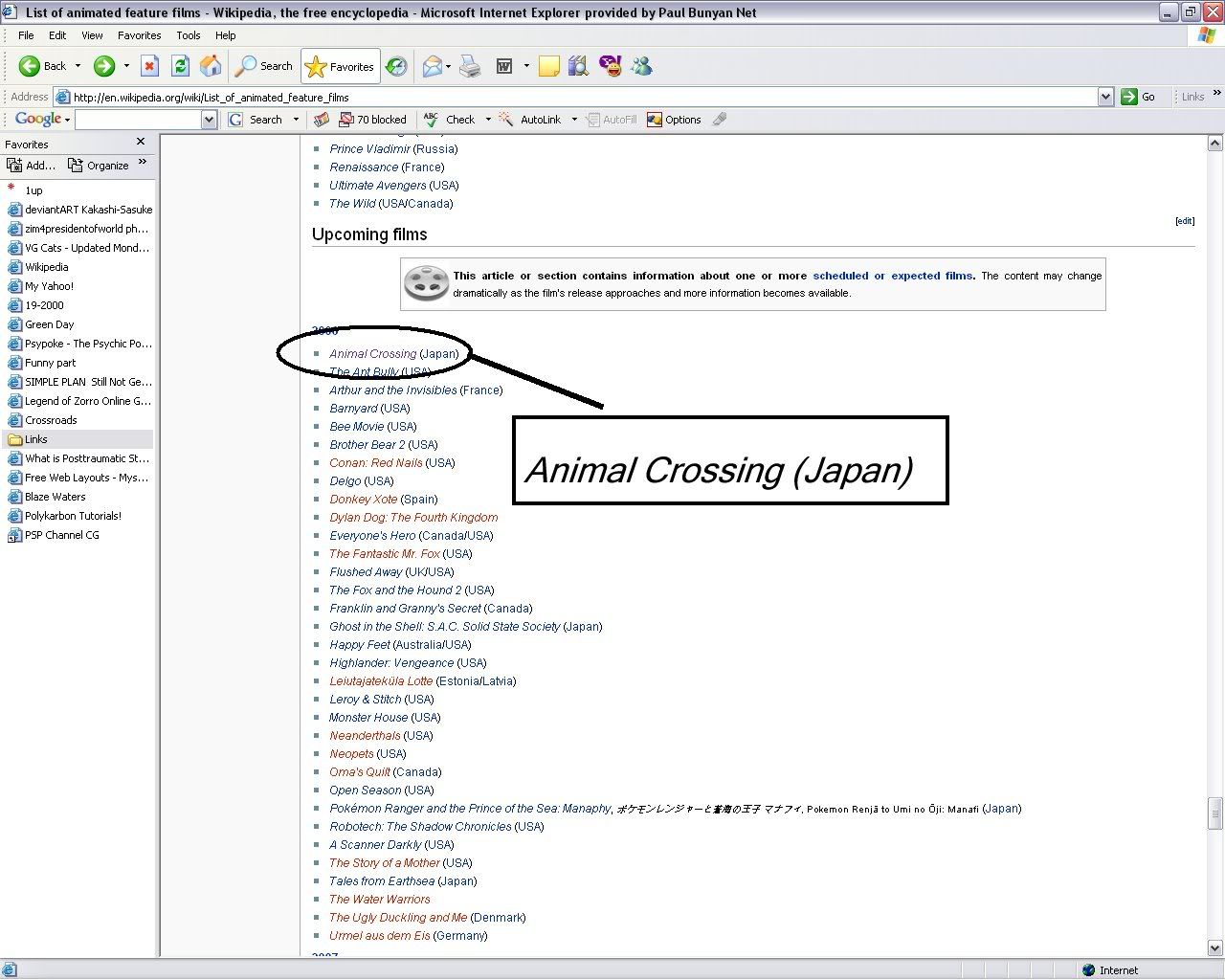Refresh the current page
The image size is (1225, 980).
point(180,66)
